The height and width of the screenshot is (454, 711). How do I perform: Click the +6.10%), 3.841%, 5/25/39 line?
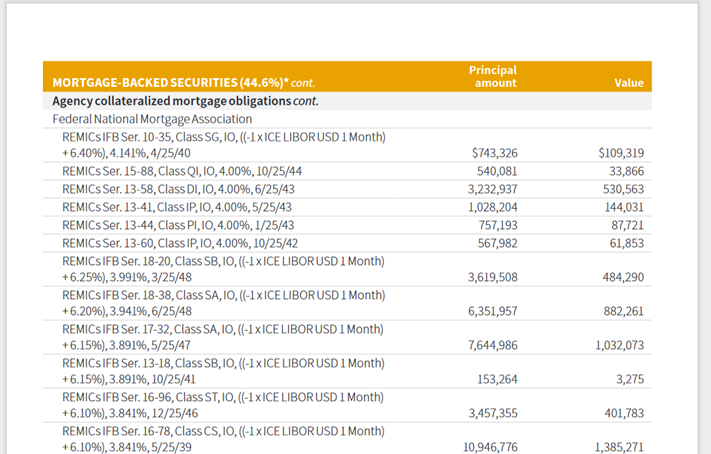[x=127, y=448]
